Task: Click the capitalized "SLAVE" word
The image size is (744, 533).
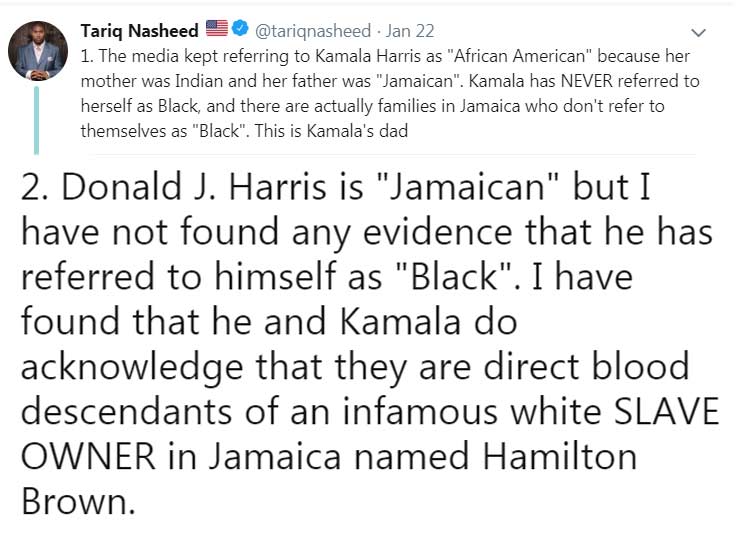Action: [667, 411]
